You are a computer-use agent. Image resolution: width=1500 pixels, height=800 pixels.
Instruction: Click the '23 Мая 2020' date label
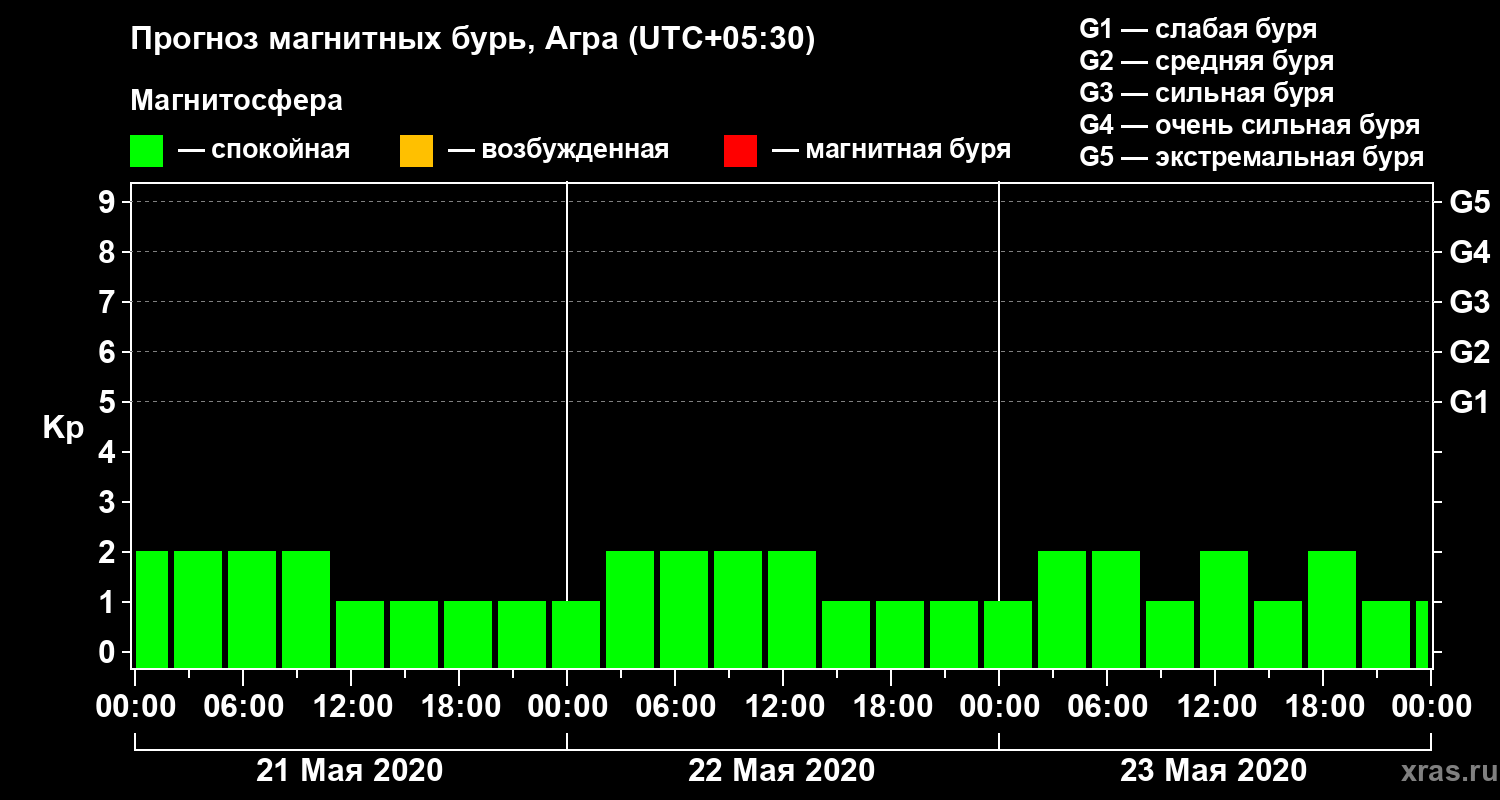(x=1213, y=771)
